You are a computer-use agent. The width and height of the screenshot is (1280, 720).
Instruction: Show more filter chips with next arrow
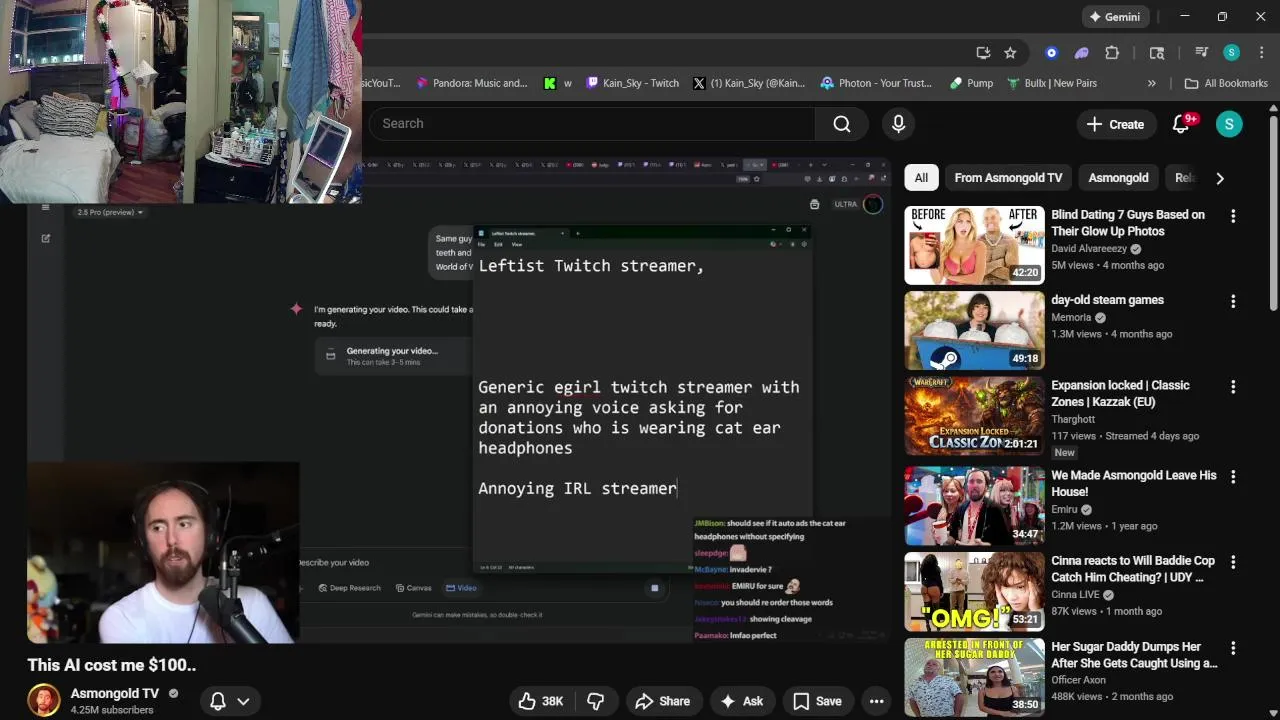[x=1220, y=178]
